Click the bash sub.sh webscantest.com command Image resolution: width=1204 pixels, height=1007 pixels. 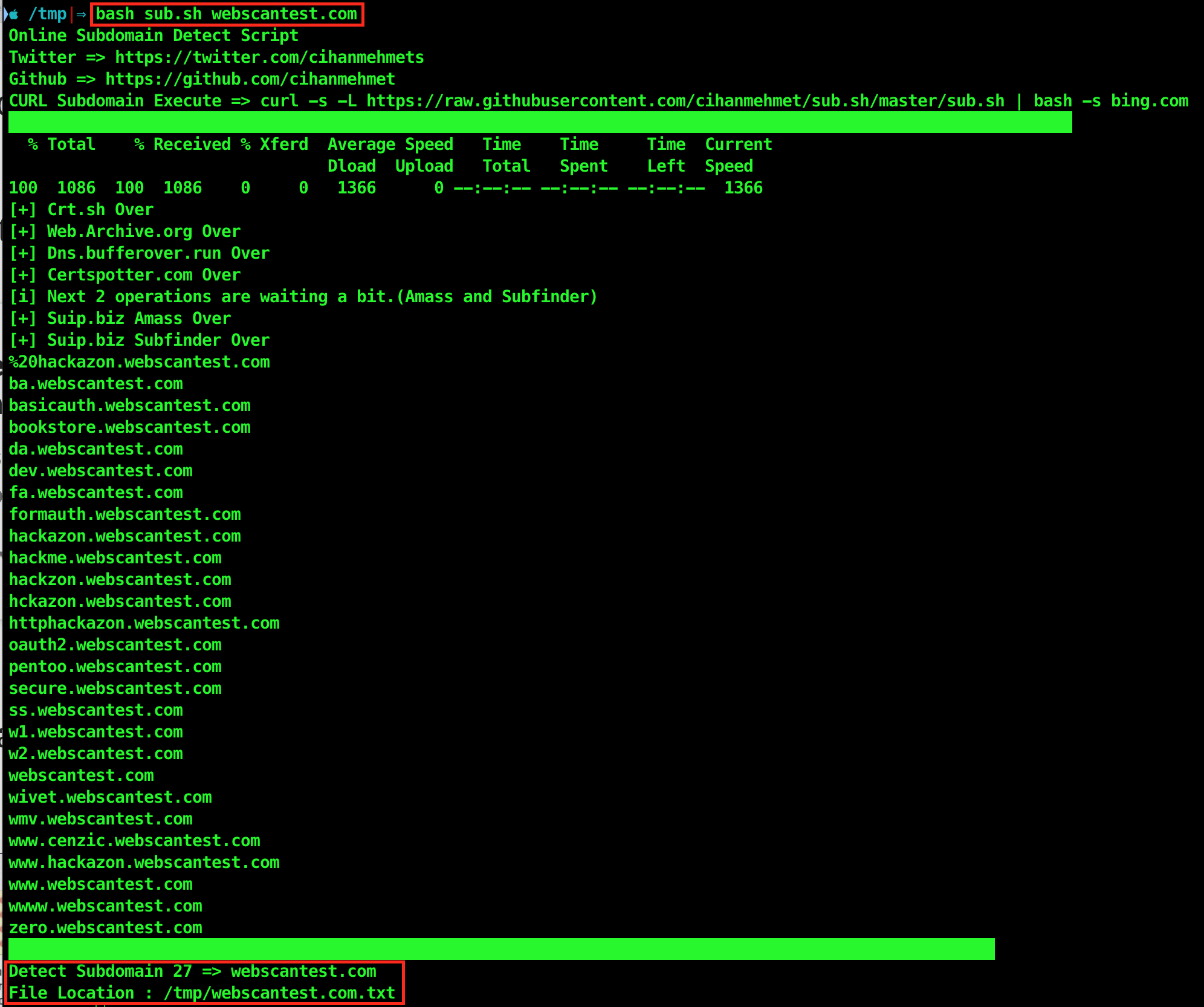(x=226, y=14)
